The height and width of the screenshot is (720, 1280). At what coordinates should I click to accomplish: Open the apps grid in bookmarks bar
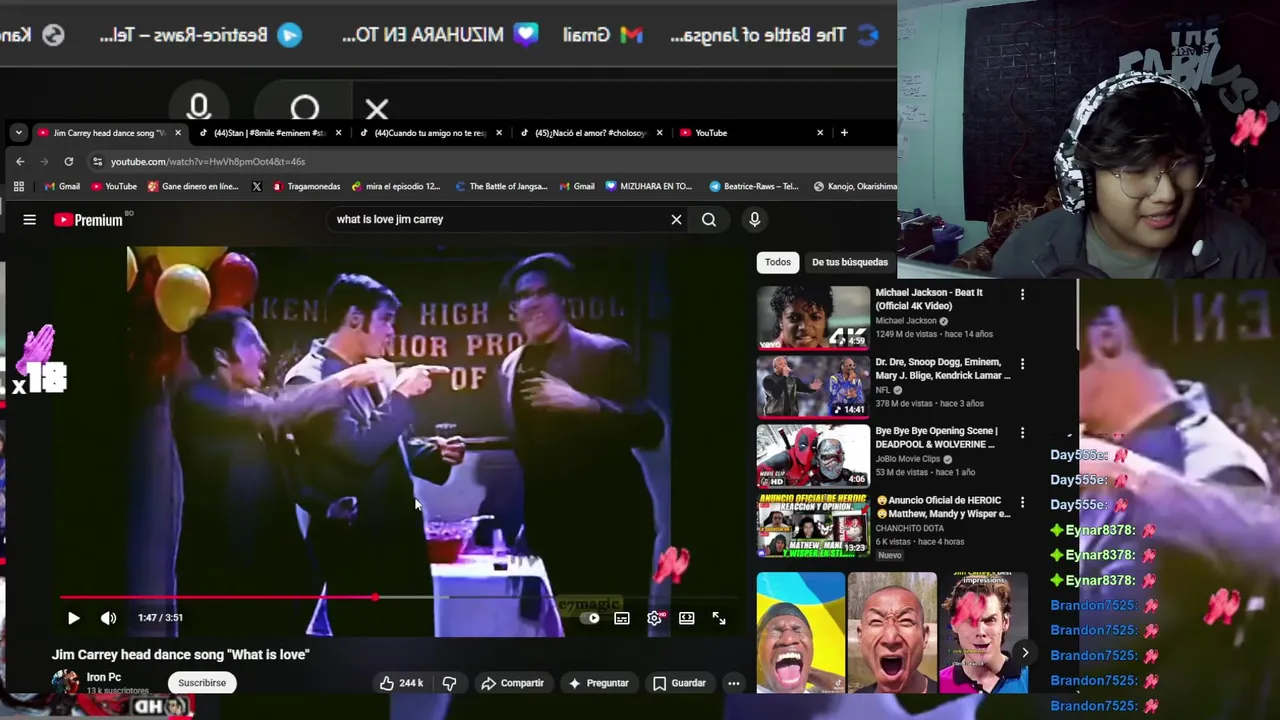pyautogui.click(x=18, y=186)
